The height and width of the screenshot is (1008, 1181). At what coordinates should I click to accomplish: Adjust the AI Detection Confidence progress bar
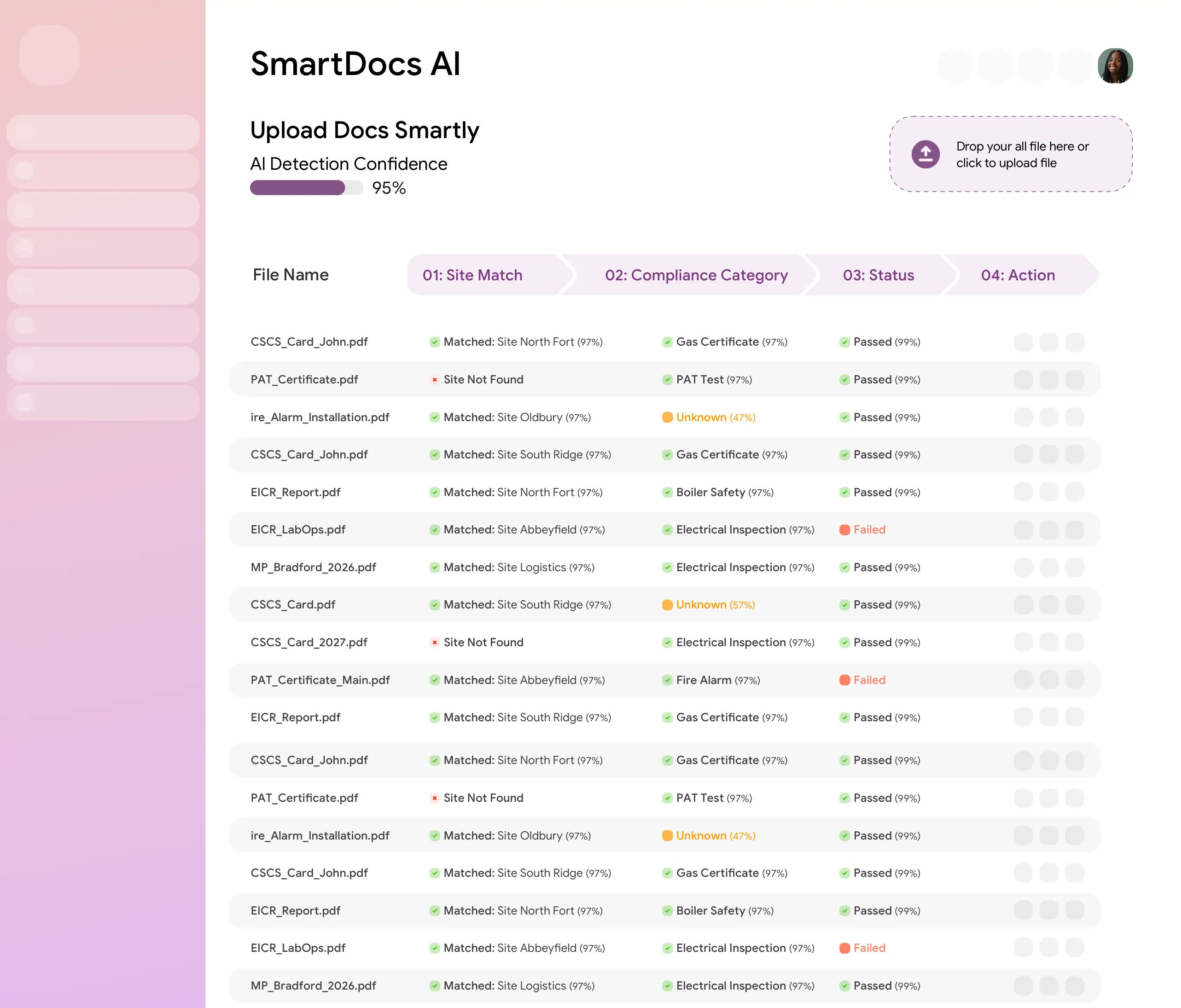[x=306, y=187]
